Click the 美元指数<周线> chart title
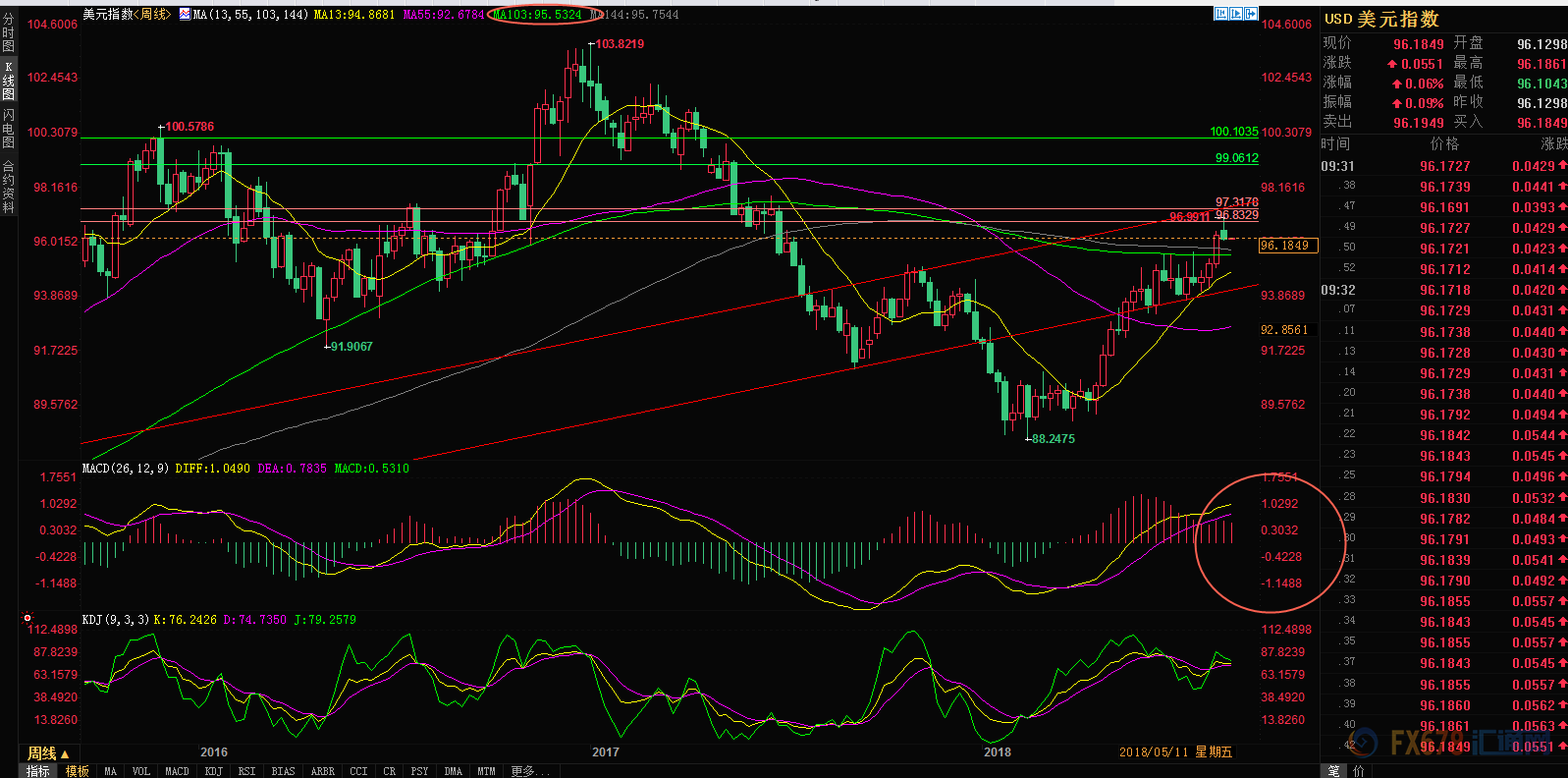 127,14
